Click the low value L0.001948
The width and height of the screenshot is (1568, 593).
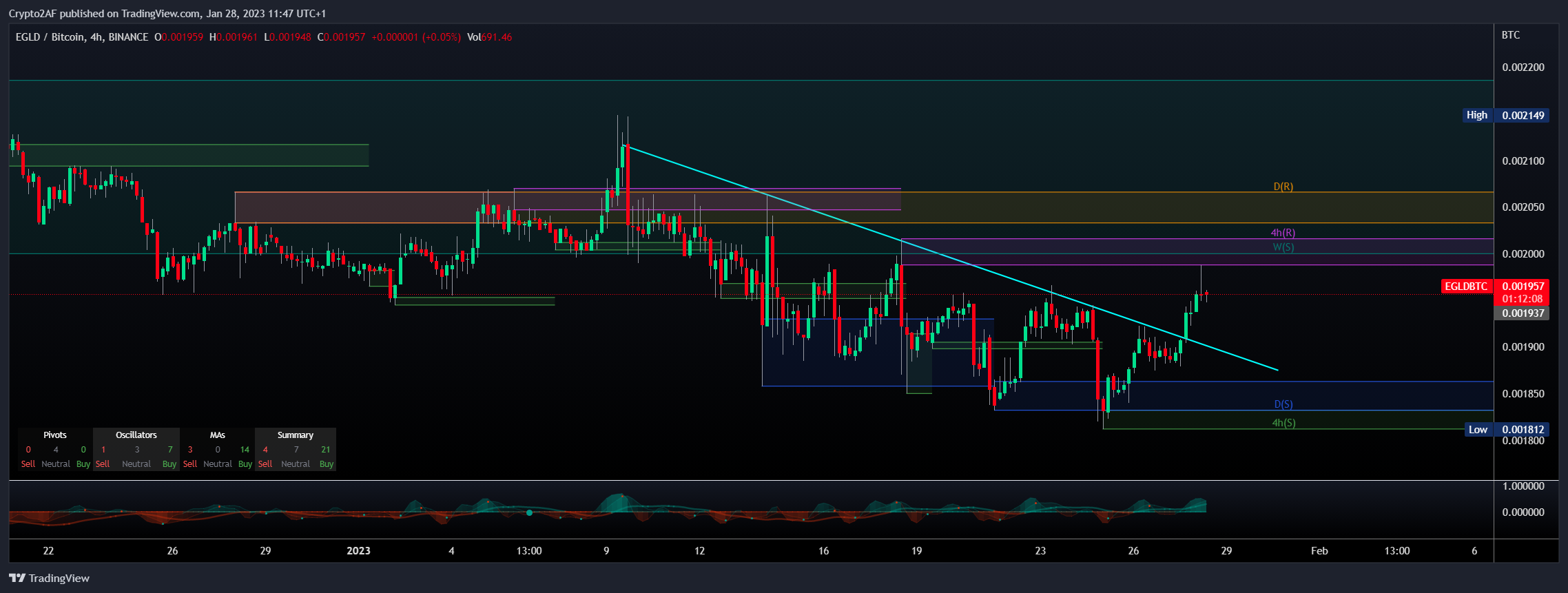click(x=287, y=37)
